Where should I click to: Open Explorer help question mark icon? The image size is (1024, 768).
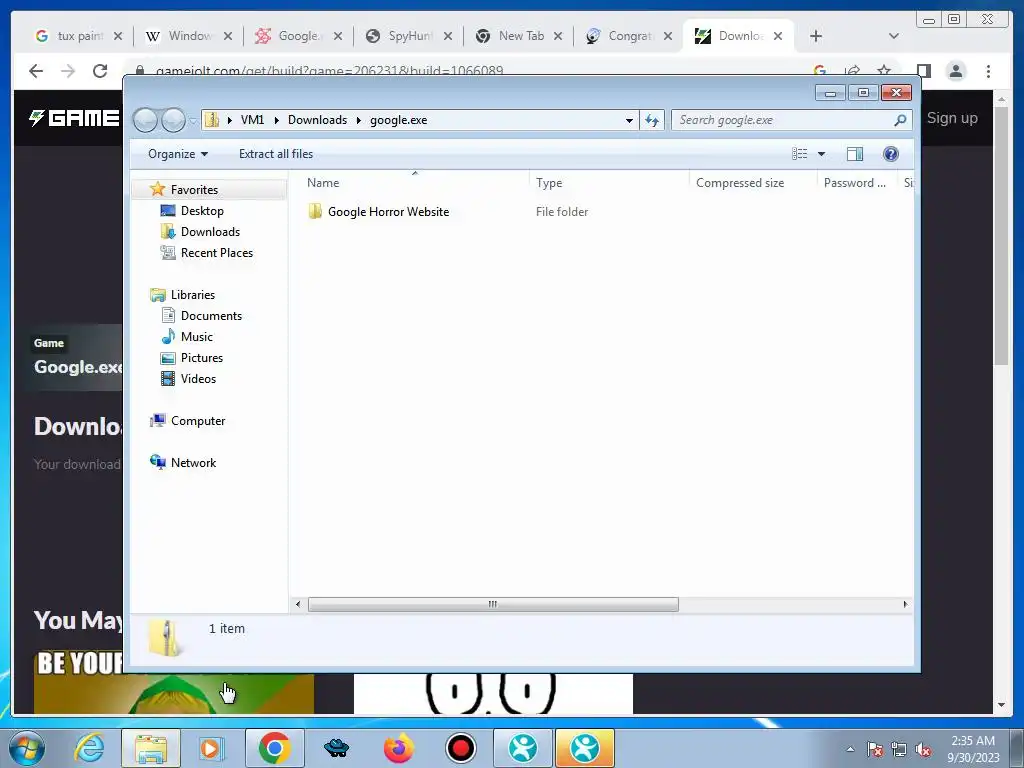click(890, 153)
